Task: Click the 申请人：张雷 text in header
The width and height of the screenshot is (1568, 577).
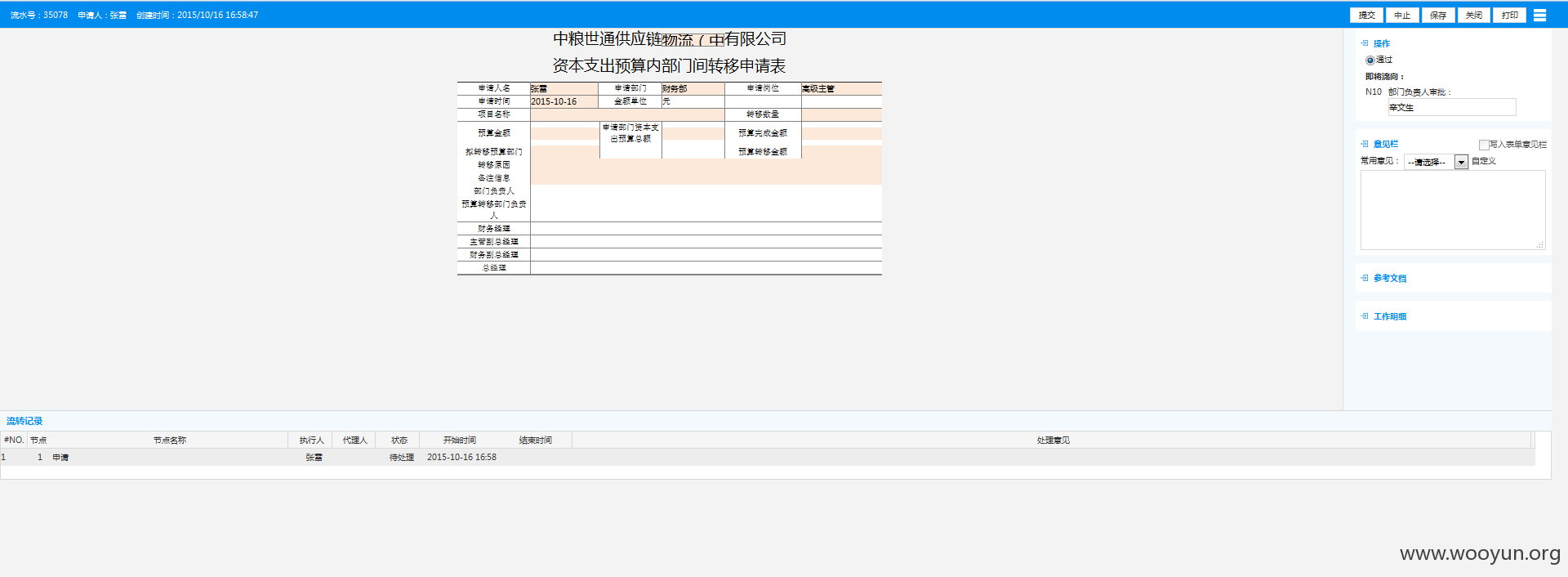Action: coord(102,15)
